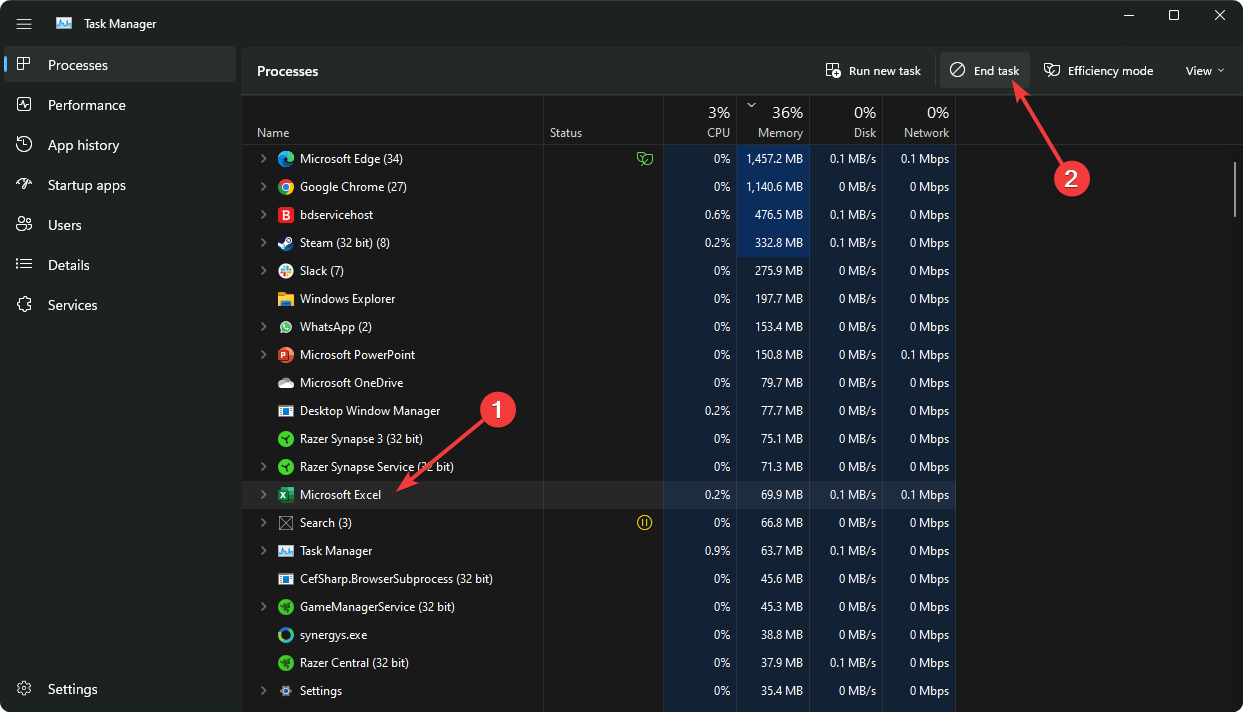This screenshot has height=712, width=1243.
Task: Click the Razer Central icon
Action: [285, 663]
